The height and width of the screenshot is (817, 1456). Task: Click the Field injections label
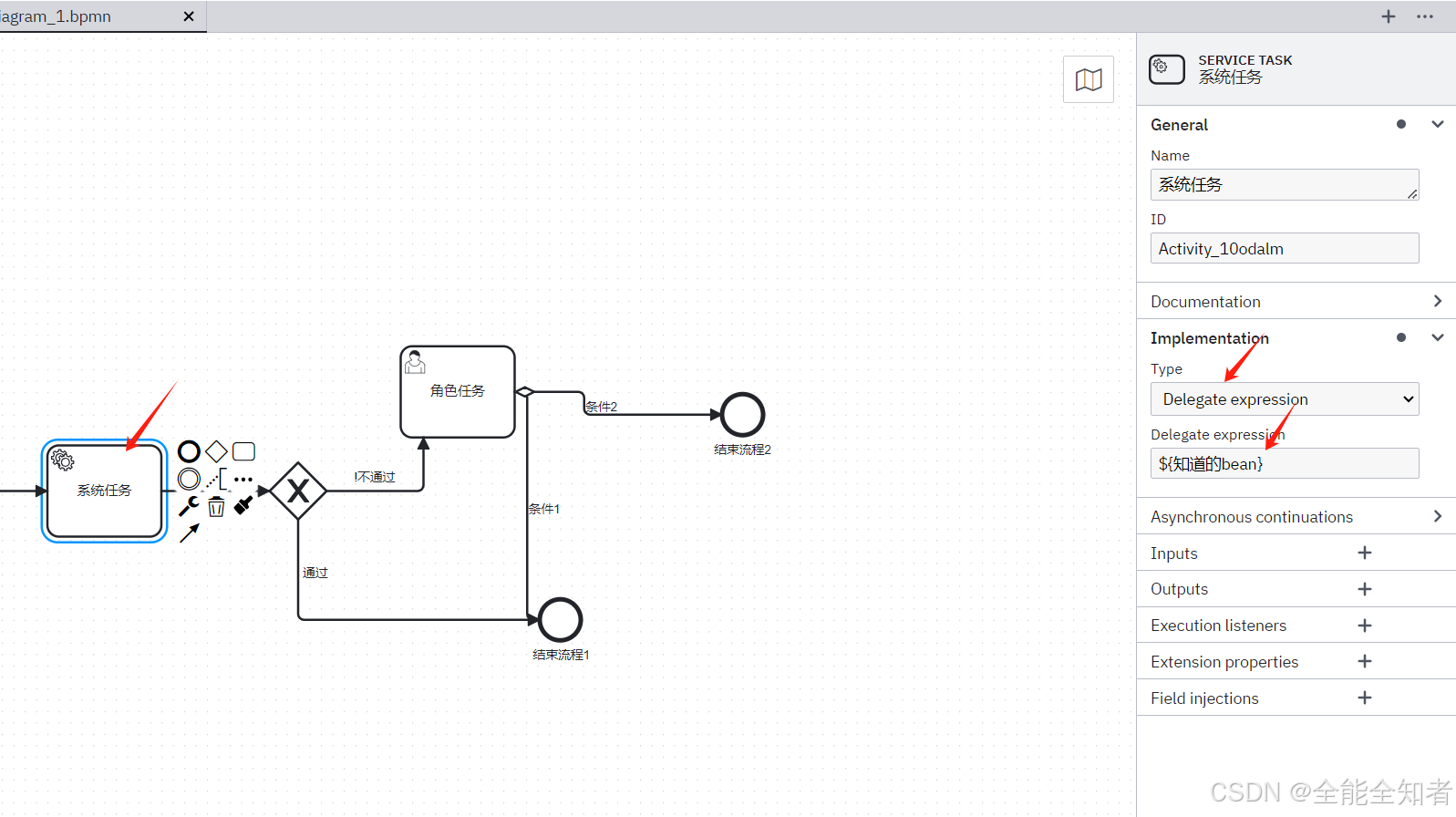[1204, 698]
